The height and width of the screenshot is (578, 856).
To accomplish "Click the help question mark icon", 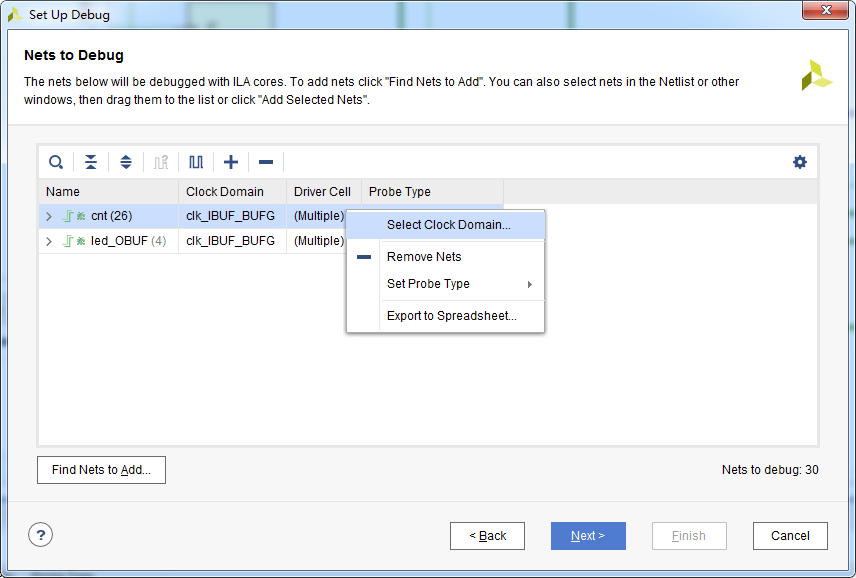I will coord(40,535).
